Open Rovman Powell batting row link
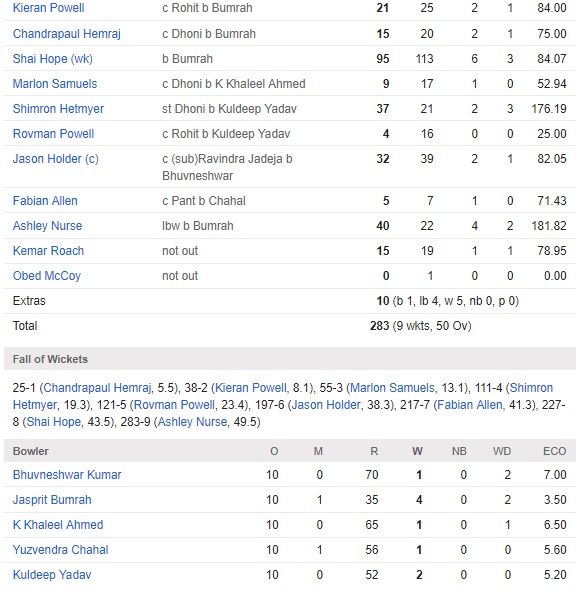Image resolution: width=585 pixels, height=600 pixels. click(x=53, y=134)
